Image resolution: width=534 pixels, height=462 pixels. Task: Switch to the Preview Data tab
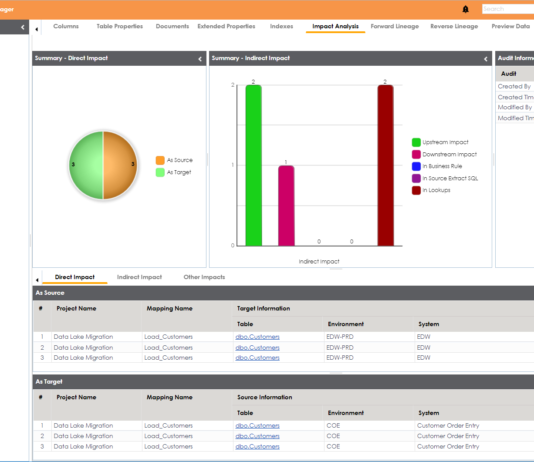pos(511,26)
